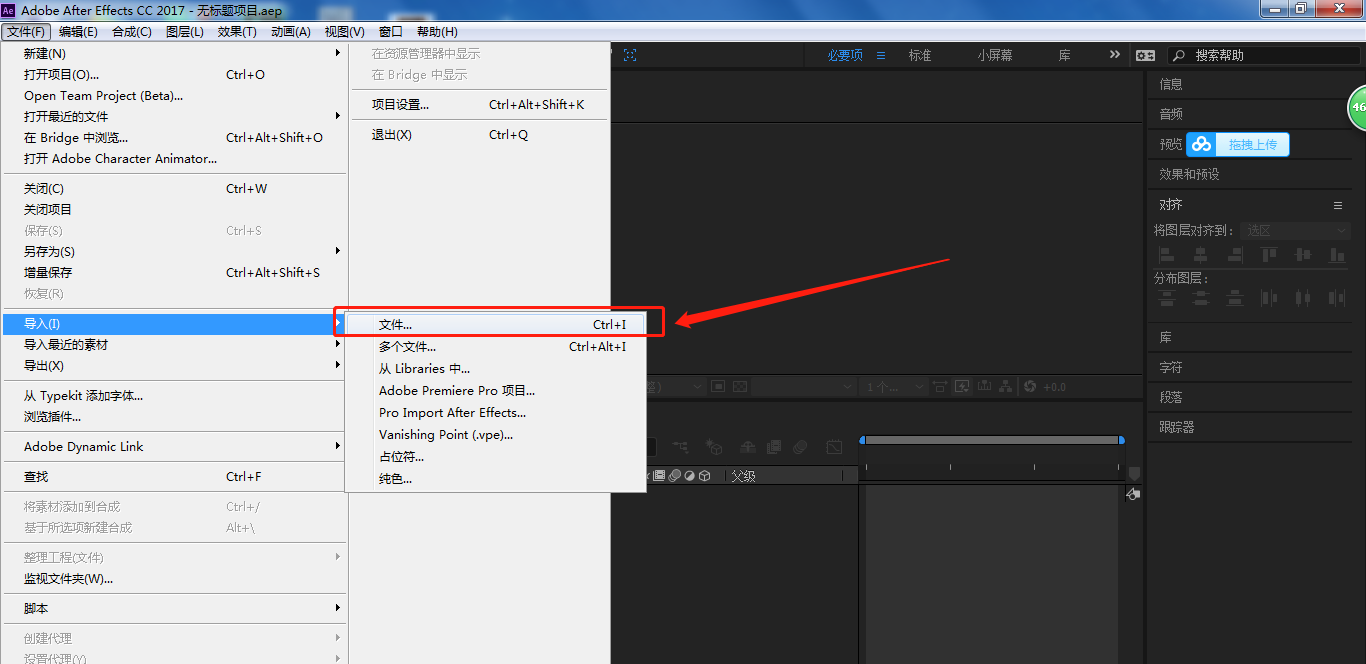Choose 监视文件夹(W)... from the File menu
Screen dimensions: 1366x664
pos(174,579)
